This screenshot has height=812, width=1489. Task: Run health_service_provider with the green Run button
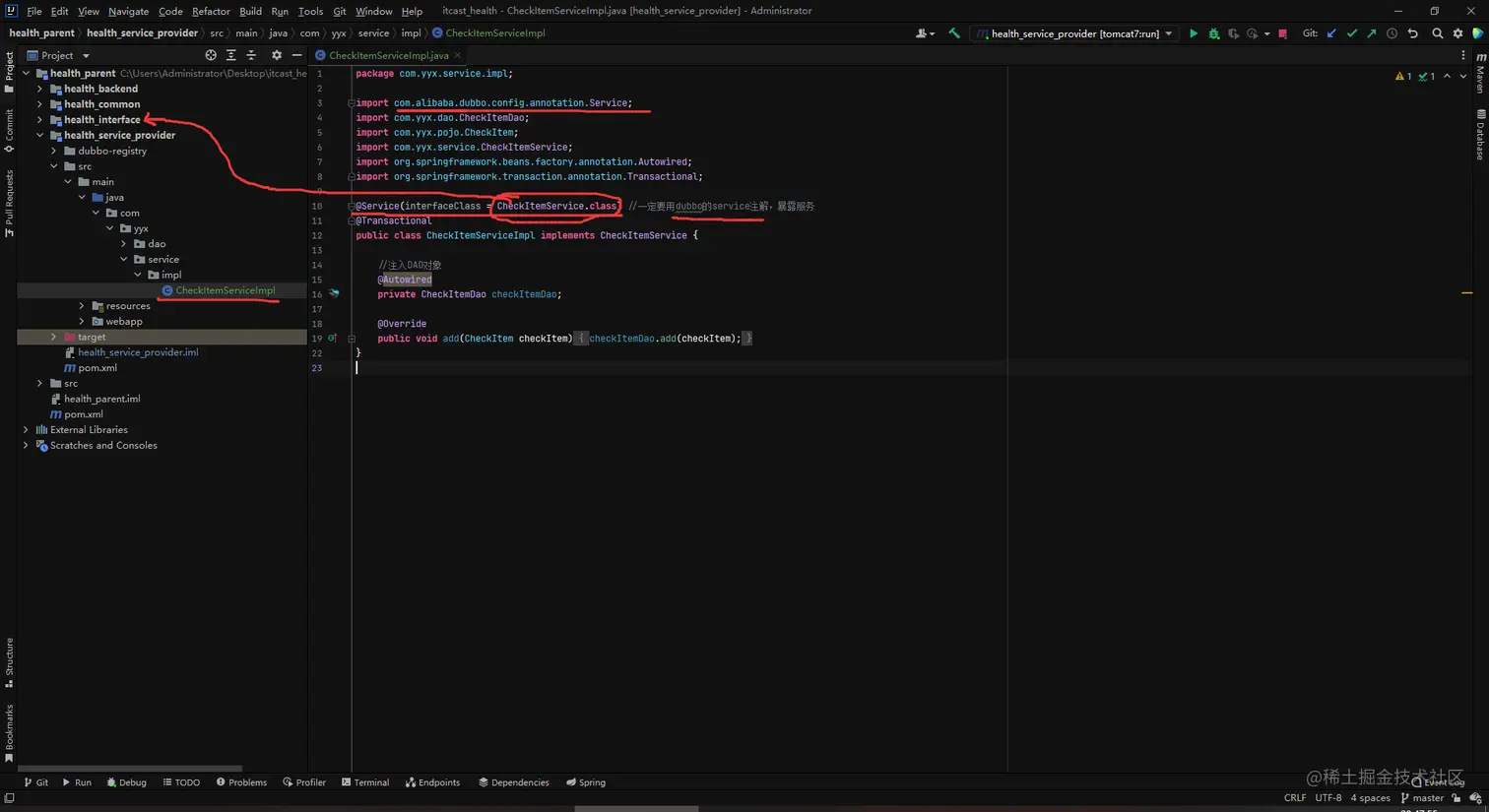pyautogui.click(x=1193, y=33)
